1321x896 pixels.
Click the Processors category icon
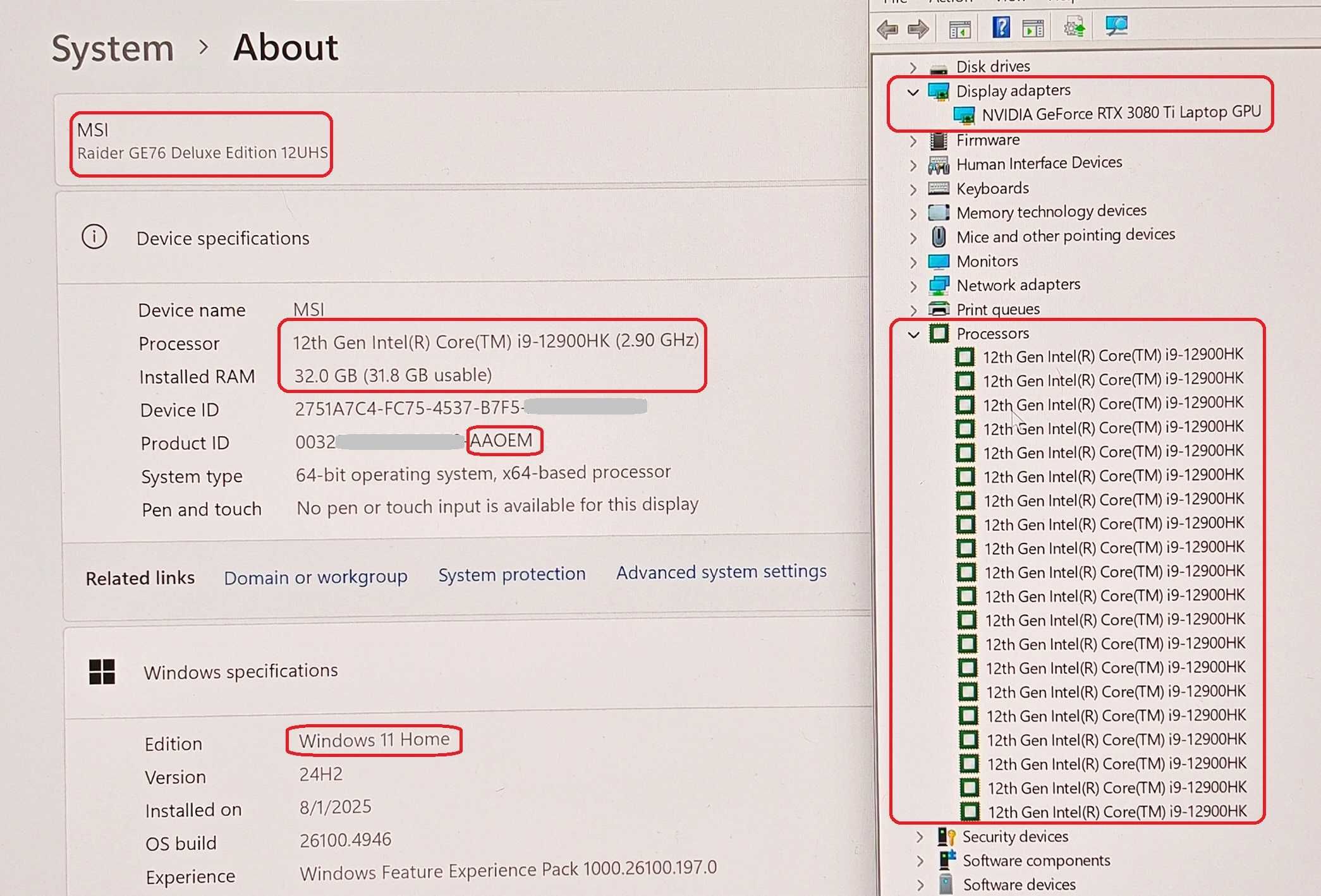point(939,333)
